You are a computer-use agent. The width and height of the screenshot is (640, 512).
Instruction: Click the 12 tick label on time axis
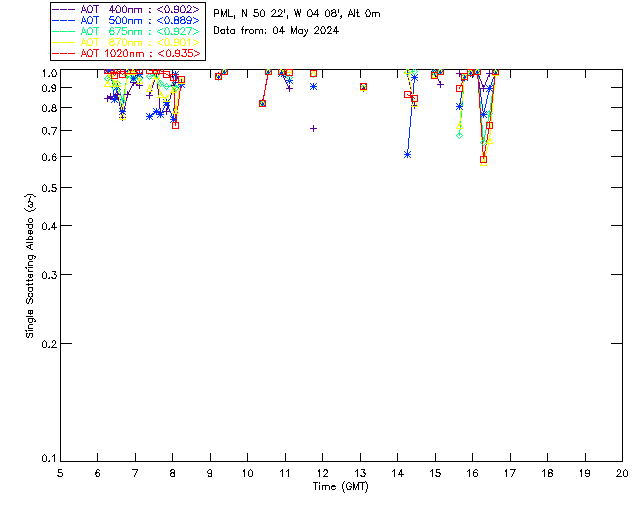(322, 473)
